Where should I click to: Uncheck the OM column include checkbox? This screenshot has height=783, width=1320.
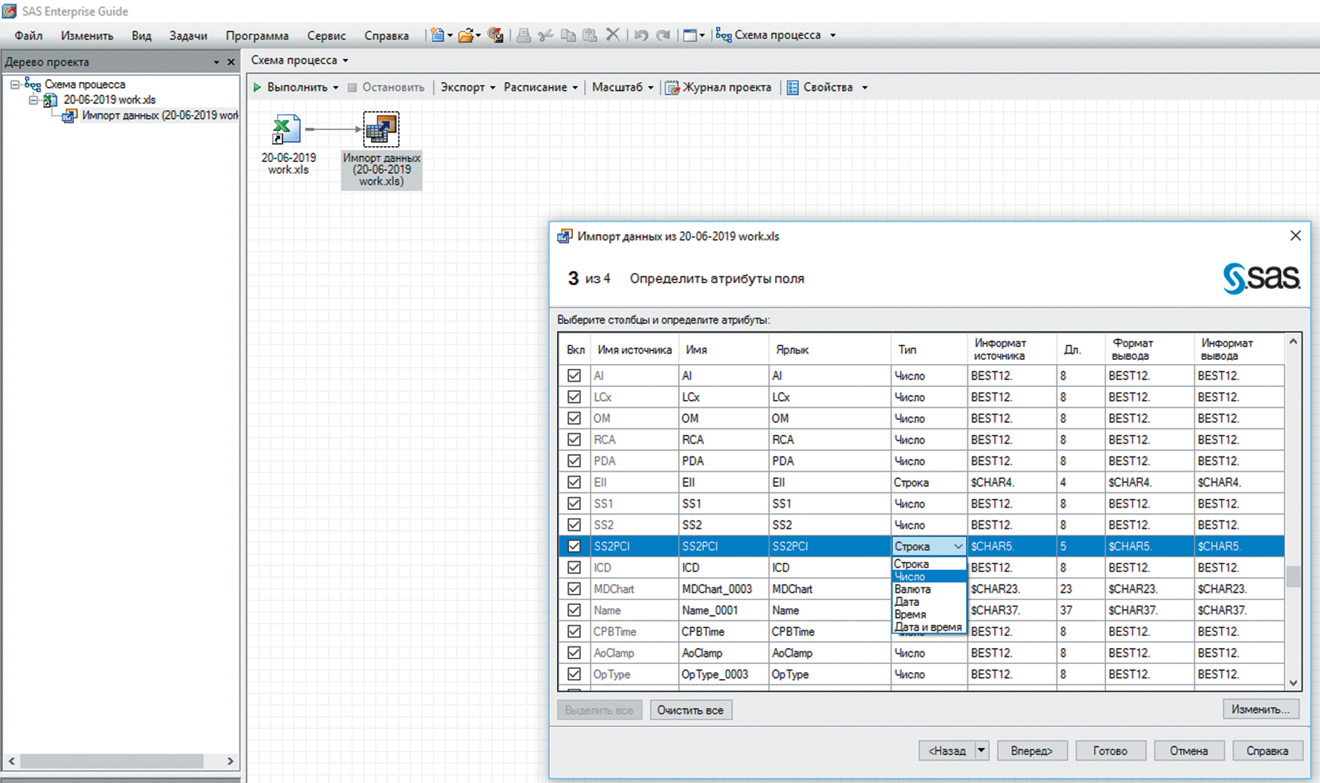click(574, 418)
